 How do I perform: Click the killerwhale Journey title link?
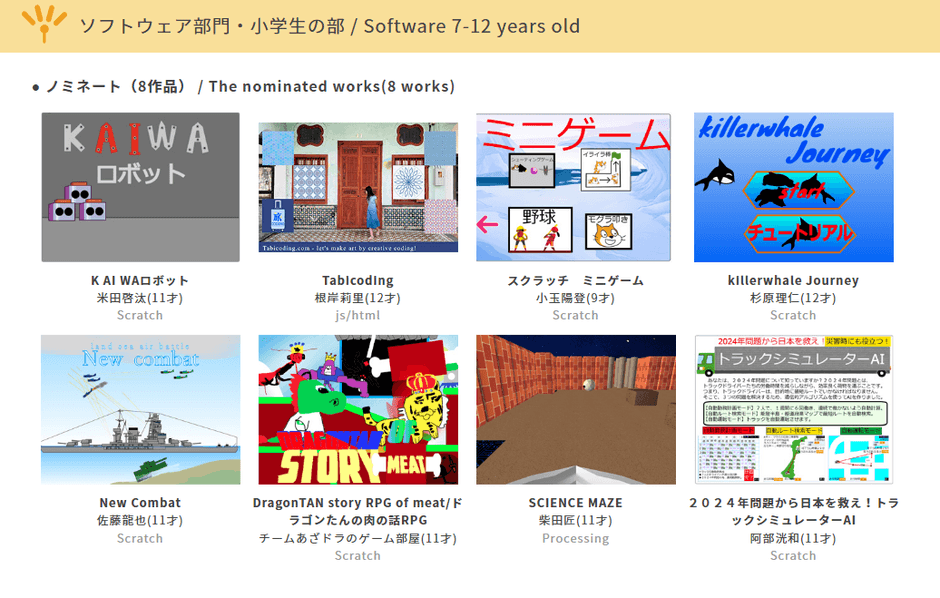(793, 280)
